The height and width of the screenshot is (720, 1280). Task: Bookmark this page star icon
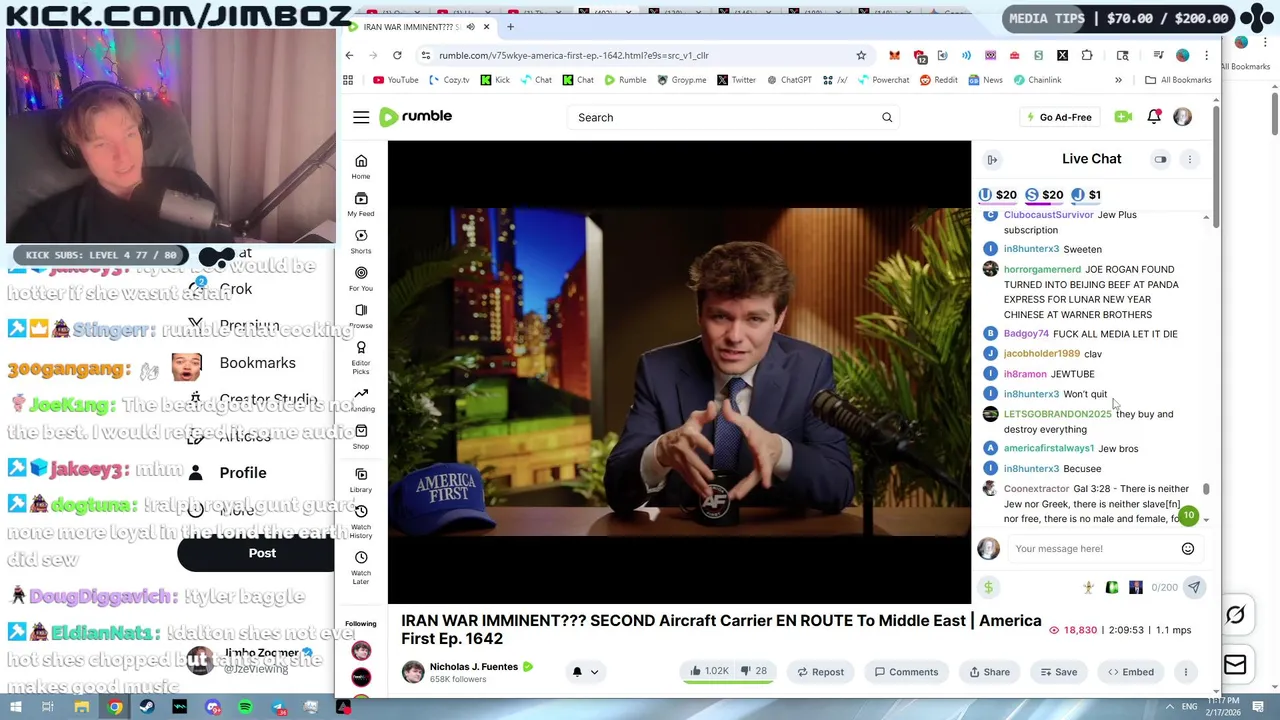tap(861, 55)
